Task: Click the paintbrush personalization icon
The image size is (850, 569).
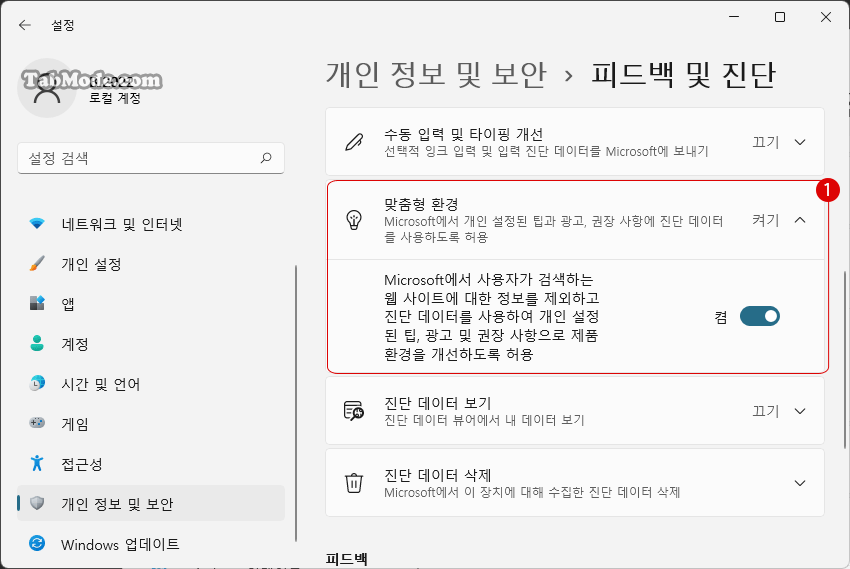Action: [x=37, y=263]
